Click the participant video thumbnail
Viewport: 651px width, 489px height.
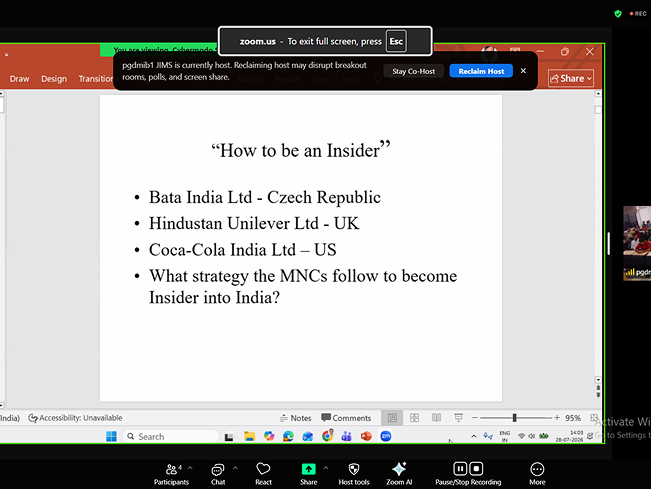637,243
